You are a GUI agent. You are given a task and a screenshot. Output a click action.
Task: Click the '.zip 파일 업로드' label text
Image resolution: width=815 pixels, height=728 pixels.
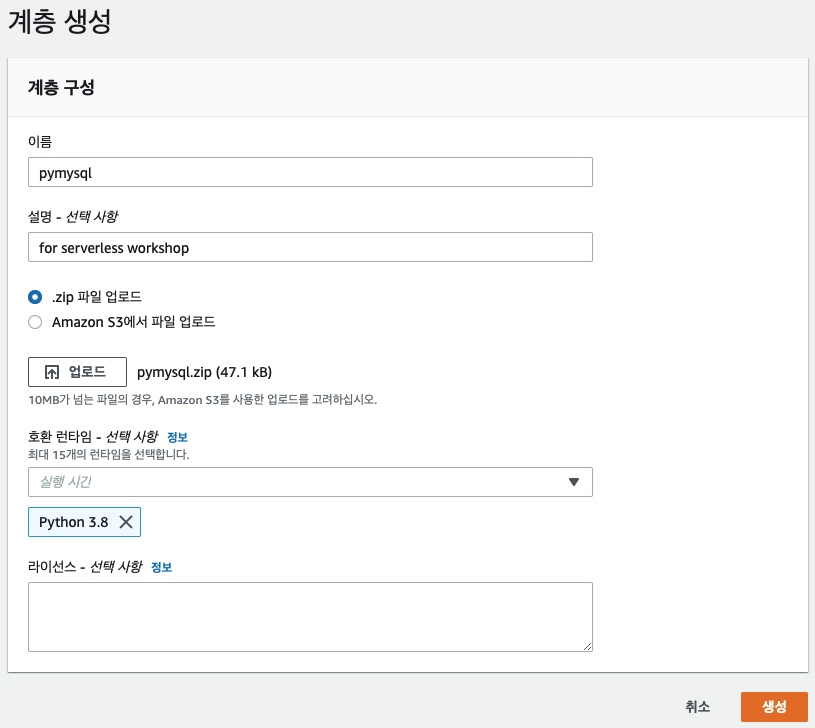(97, 297)
